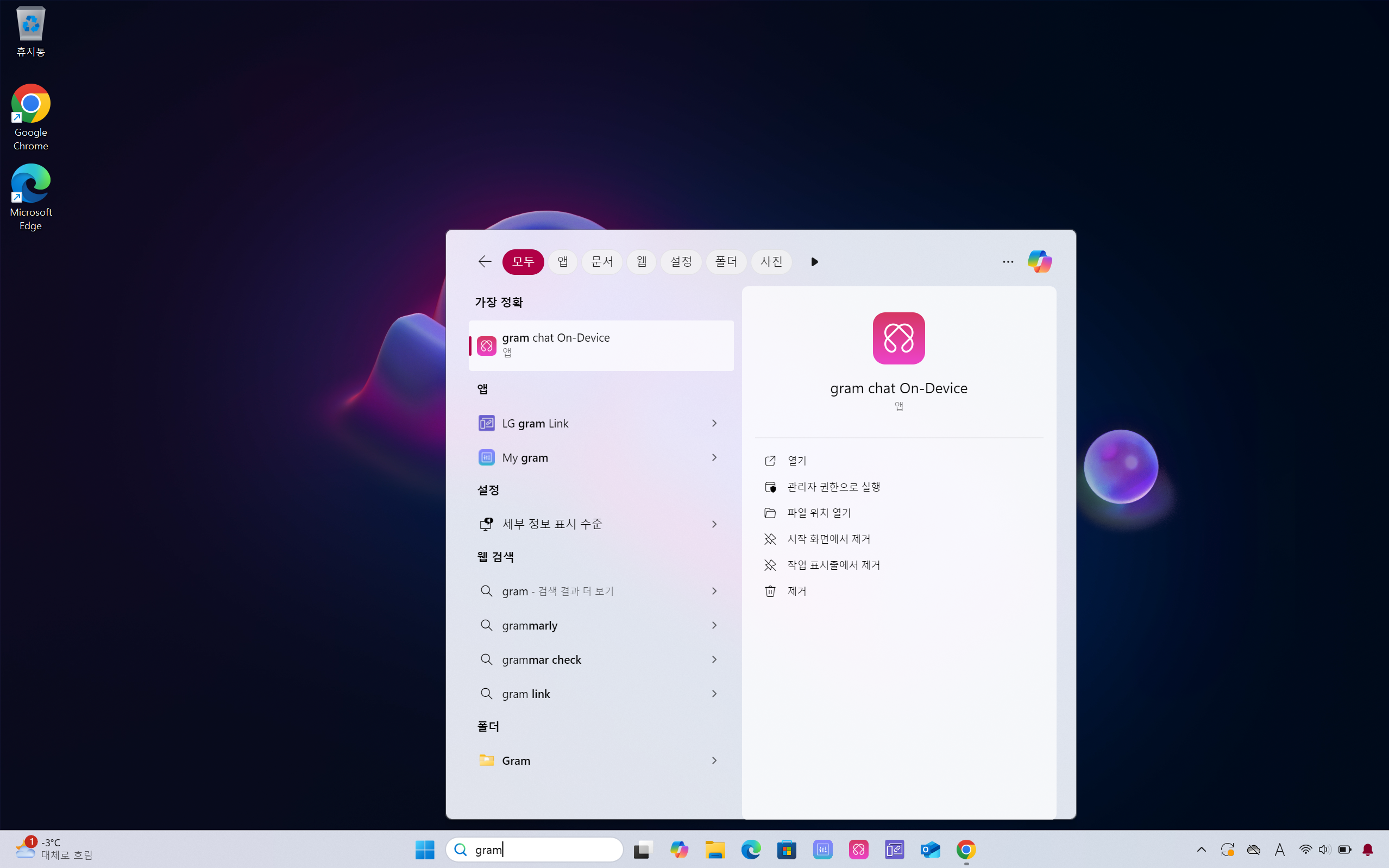Switch to the 설정 filter tab

(681, 262)
